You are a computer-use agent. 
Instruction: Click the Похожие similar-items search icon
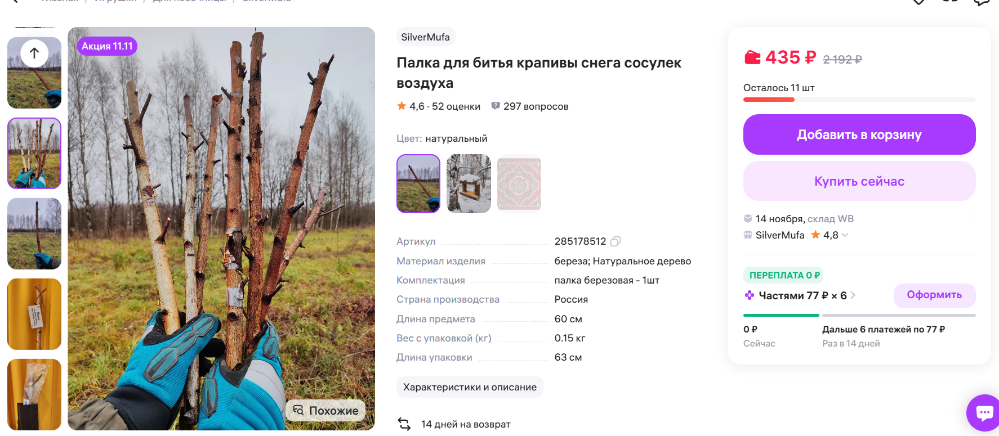298,411
